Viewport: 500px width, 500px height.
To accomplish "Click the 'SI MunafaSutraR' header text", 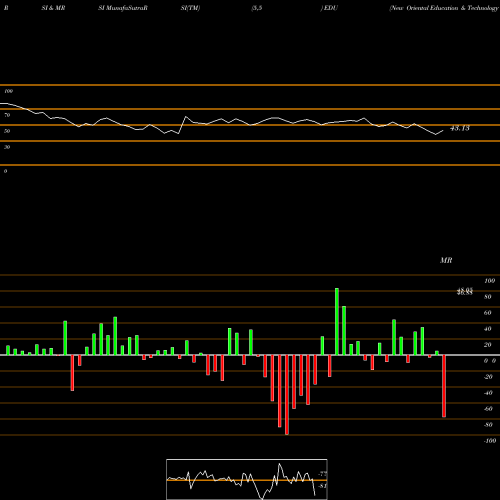I will pyautogui.click(x=123, y=8).
